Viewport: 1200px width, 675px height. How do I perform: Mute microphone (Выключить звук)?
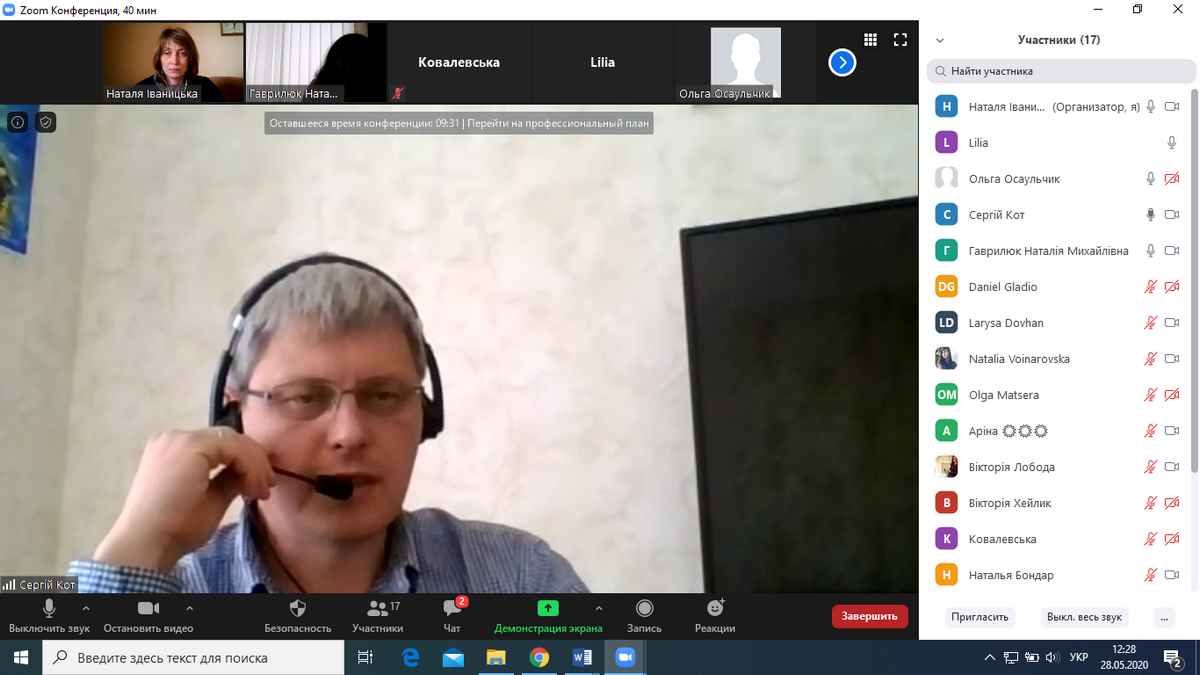49,609
